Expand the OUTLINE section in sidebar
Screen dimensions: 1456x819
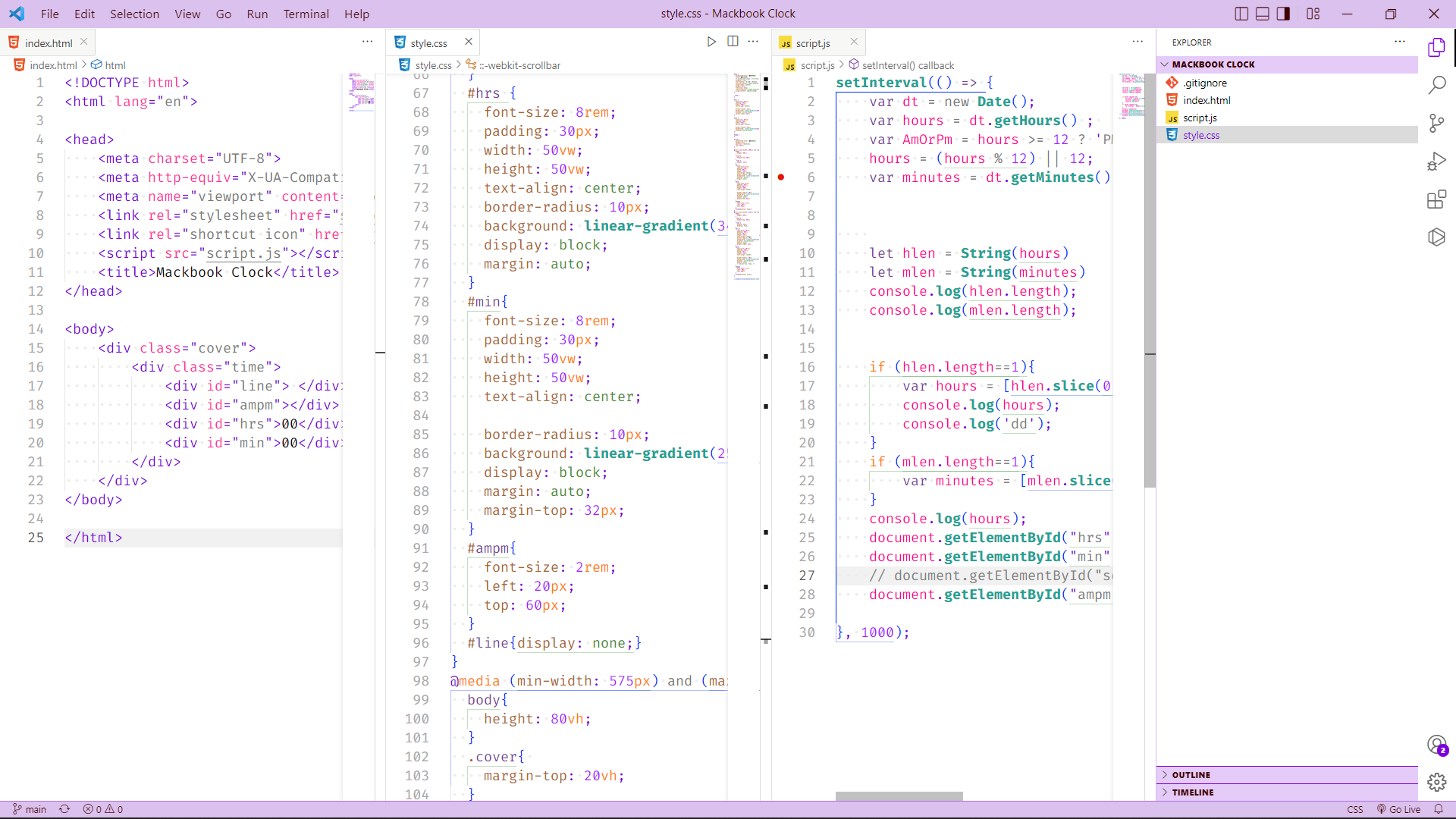pos(1191,774)
